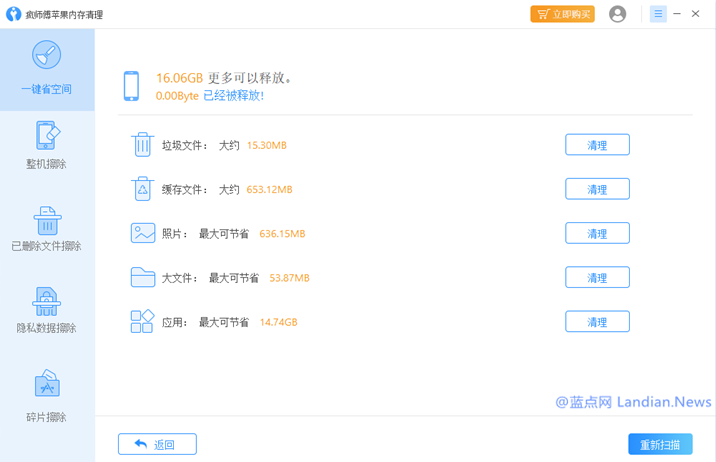Clean photos with the 照片 清理 button
716x462 pixels.
coord(597,233)
